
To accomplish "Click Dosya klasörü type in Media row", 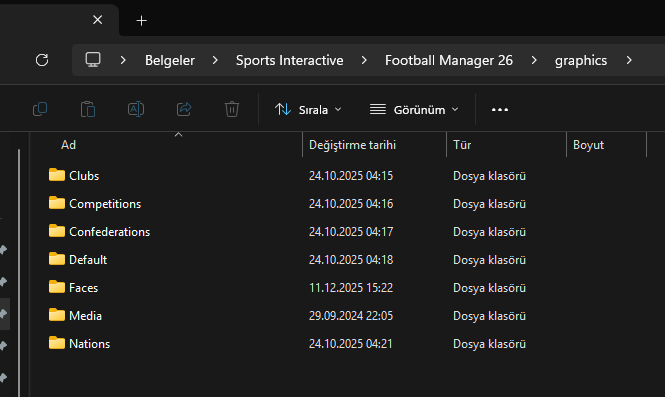I will (489, 316).
